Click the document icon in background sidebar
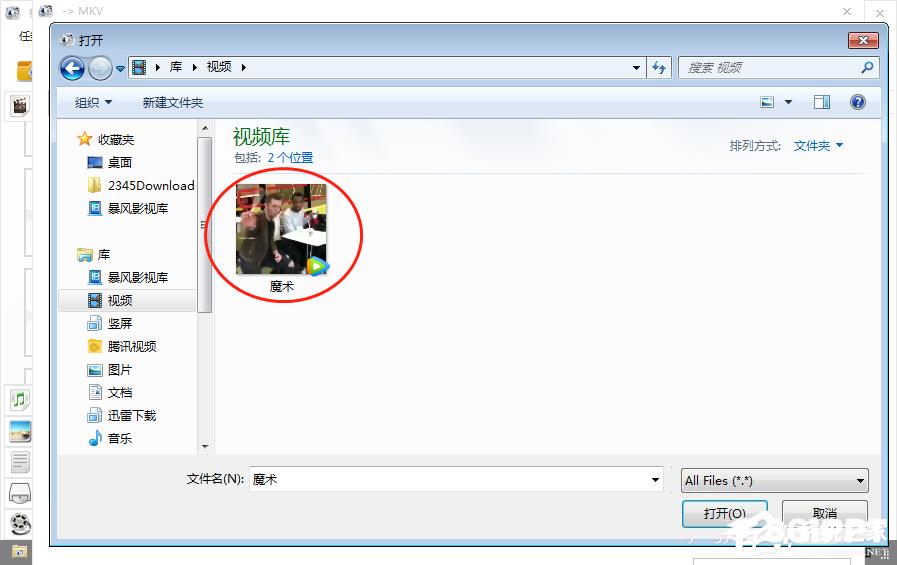This screenshot has height=565, width=897. (20, 462)
